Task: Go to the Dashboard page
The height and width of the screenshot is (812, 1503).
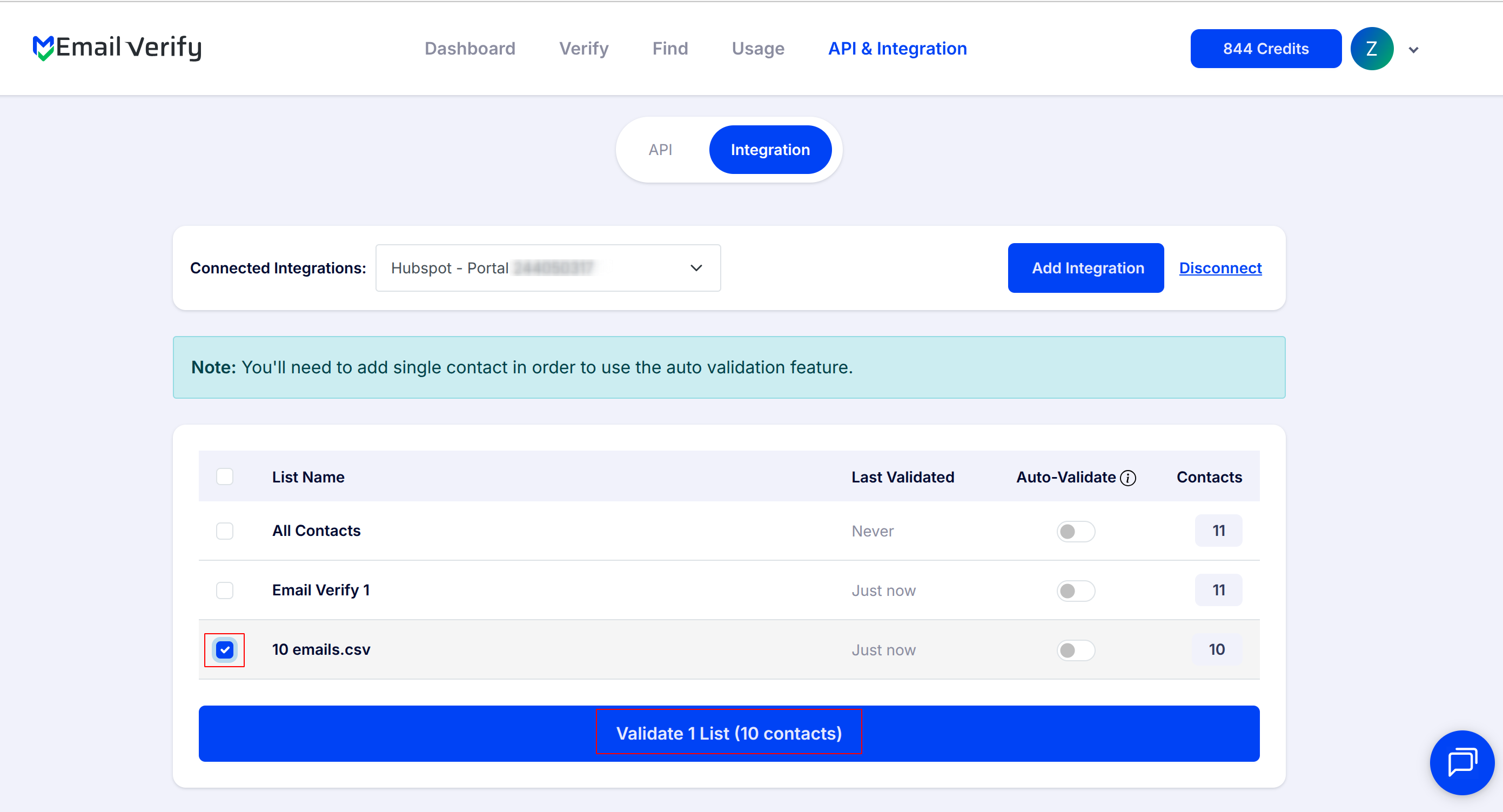Action: point(469,49)
